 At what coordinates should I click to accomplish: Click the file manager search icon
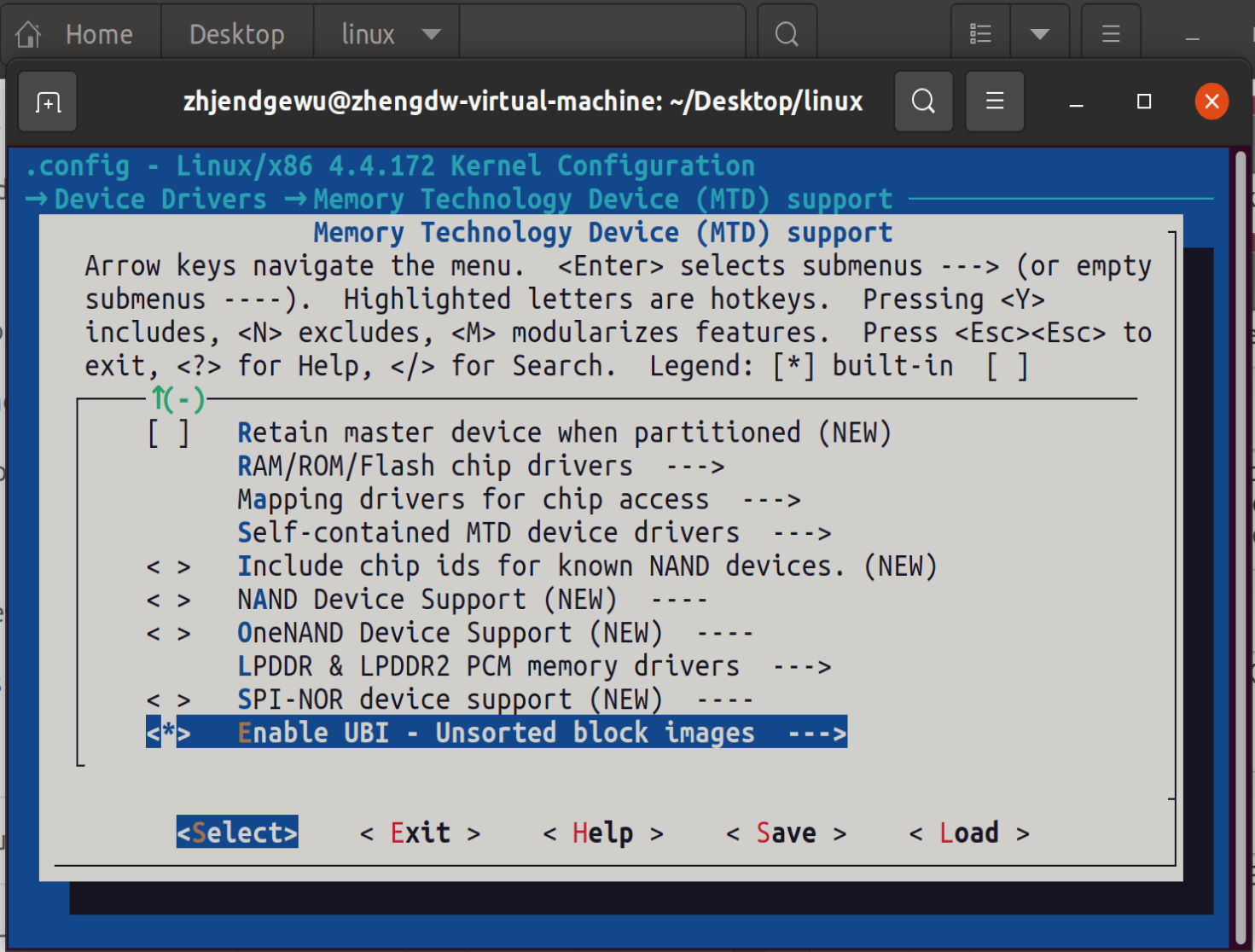tap(787, 34)
